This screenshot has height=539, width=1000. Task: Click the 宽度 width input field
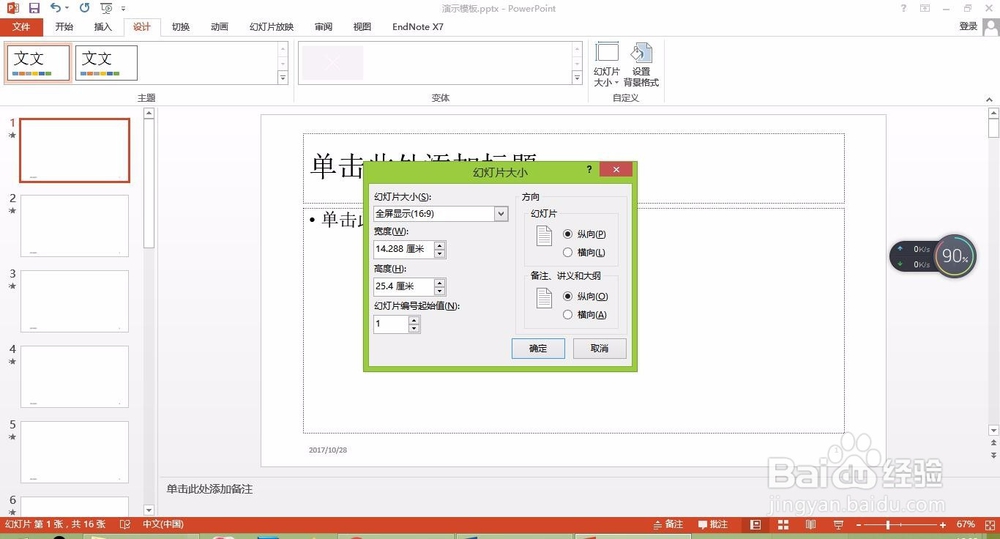click(404, 249)
